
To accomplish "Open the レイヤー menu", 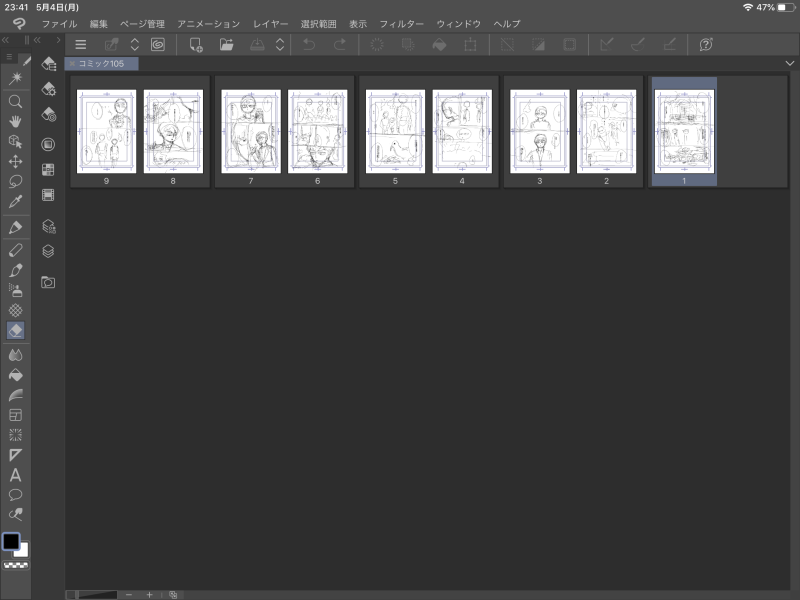I will point(270,24).
